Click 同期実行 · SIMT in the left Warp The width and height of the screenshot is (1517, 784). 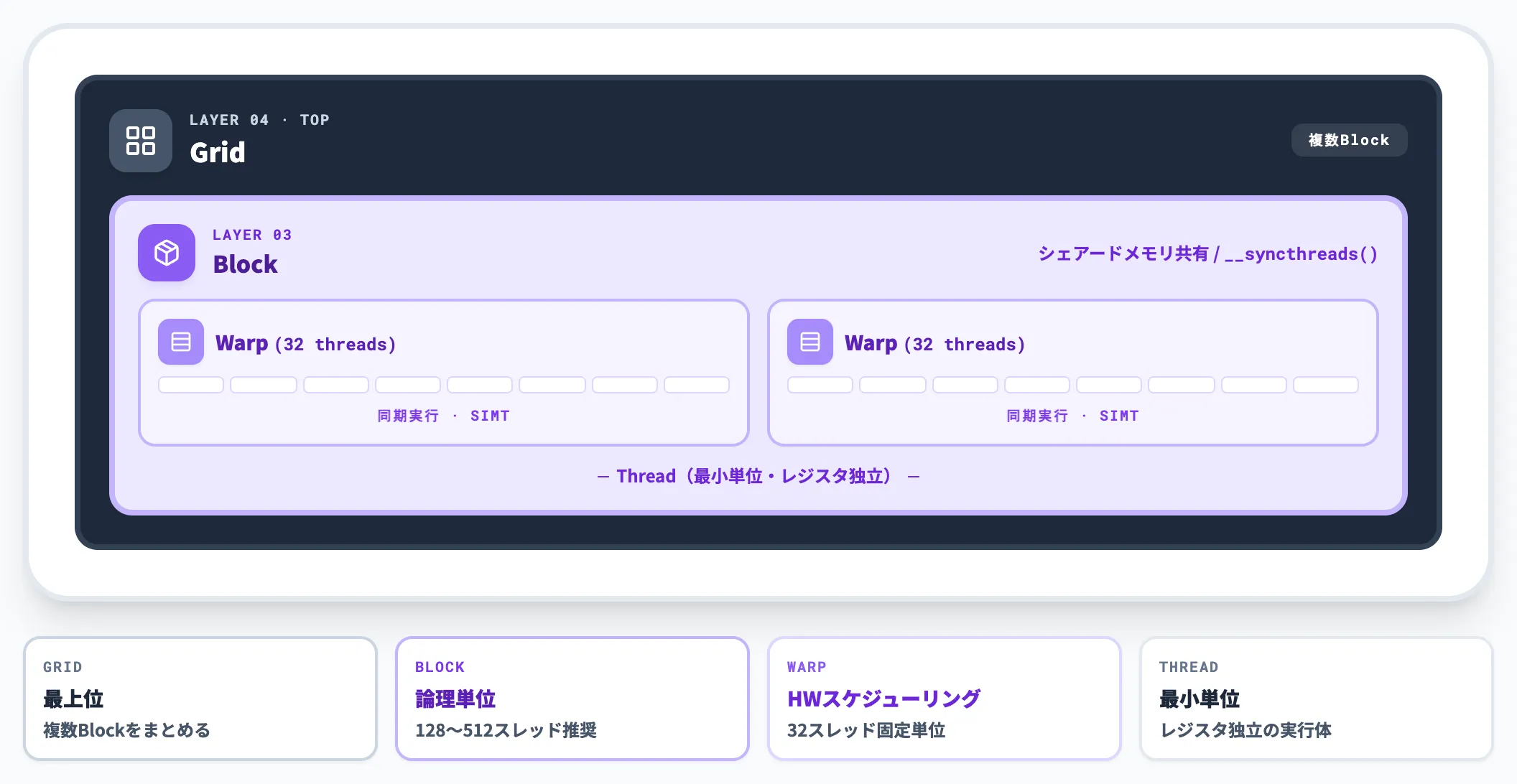point(444,416)
